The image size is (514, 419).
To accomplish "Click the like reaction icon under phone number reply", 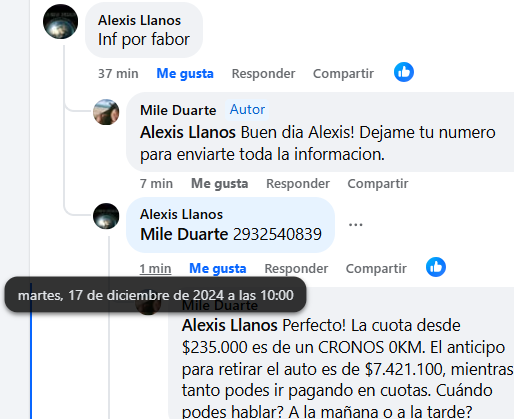I will [x=436, y=267].
